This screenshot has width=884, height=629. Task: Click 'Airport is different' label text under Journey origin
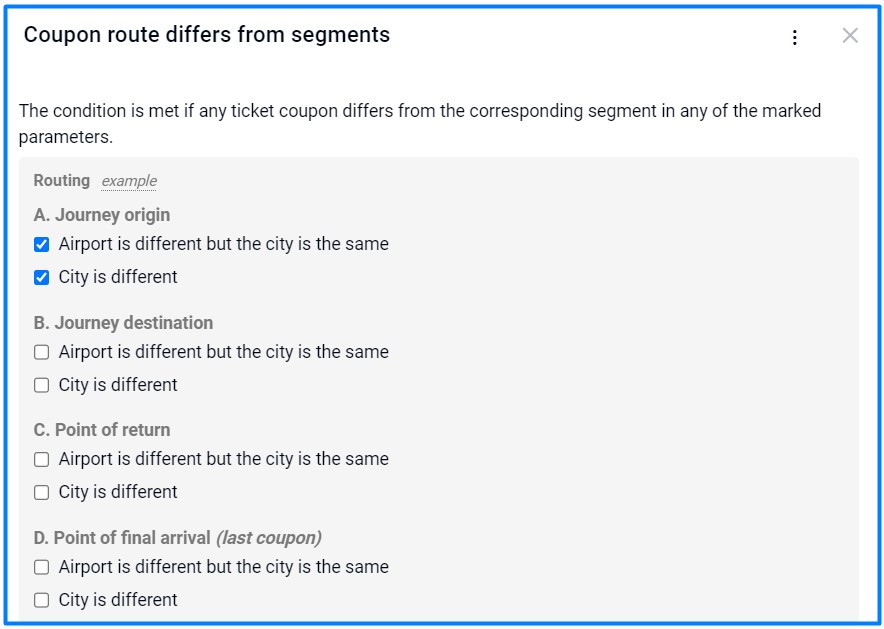pyautogui.click(x=223, y=244)
